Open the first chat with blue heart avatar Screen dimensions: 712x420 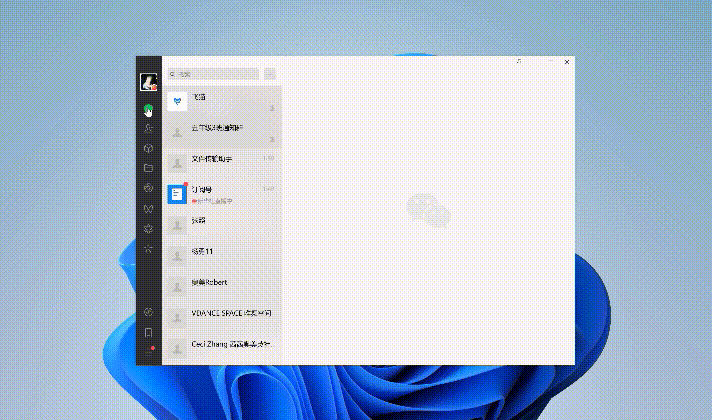[222, 101]
